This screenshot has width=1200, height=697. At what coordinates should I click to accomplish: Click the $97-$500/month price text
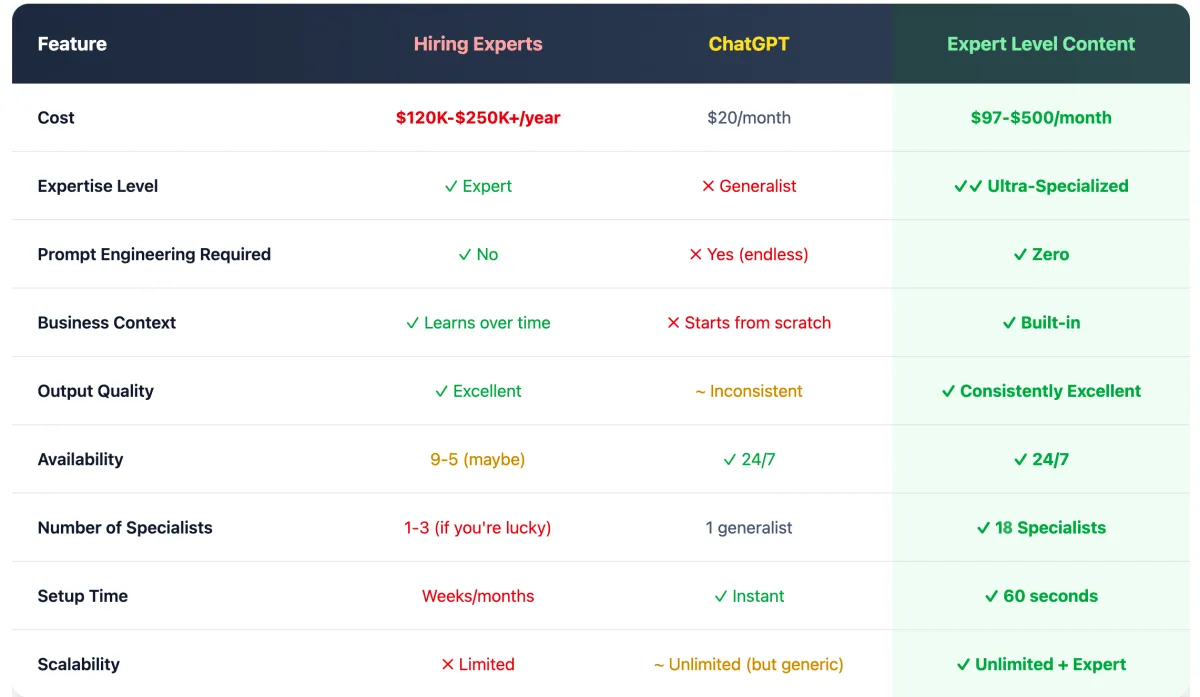[x=1041, y=118]
